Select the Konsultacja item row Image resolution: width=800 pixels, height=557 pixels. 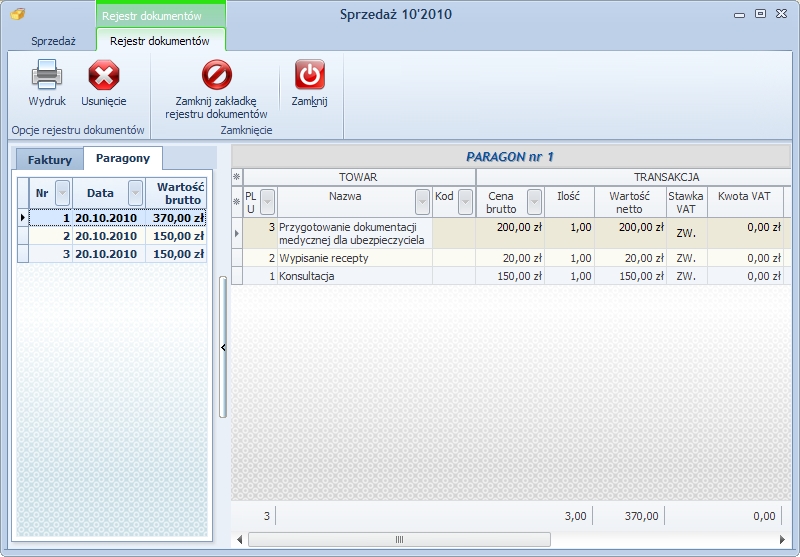point(511,276)
